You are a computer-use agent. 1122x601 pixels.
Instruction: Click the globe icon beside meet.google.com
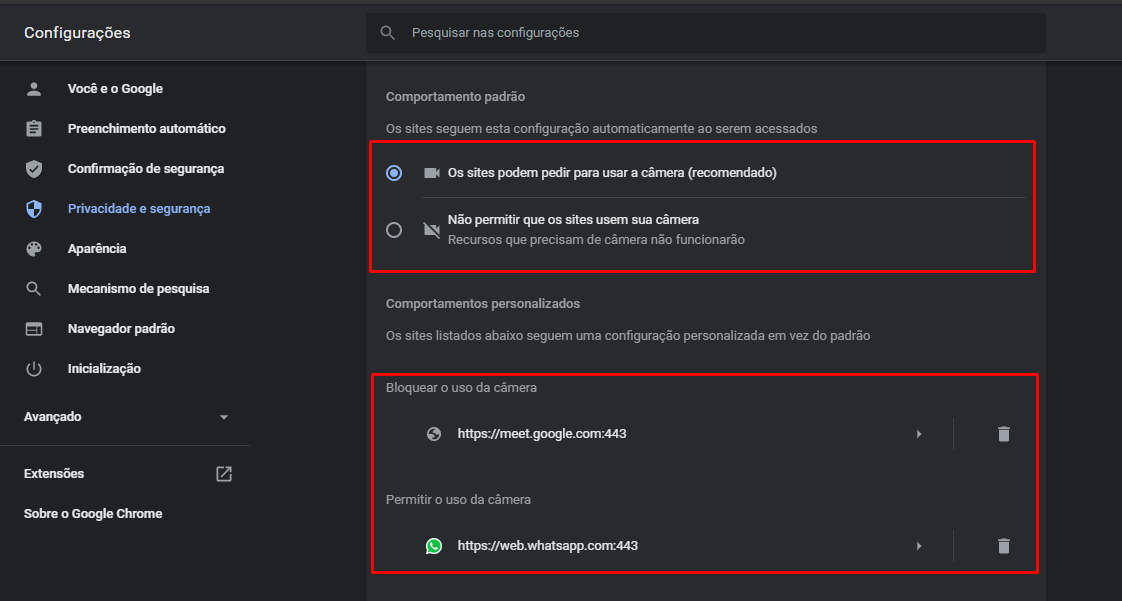click(x=433, y=434)
